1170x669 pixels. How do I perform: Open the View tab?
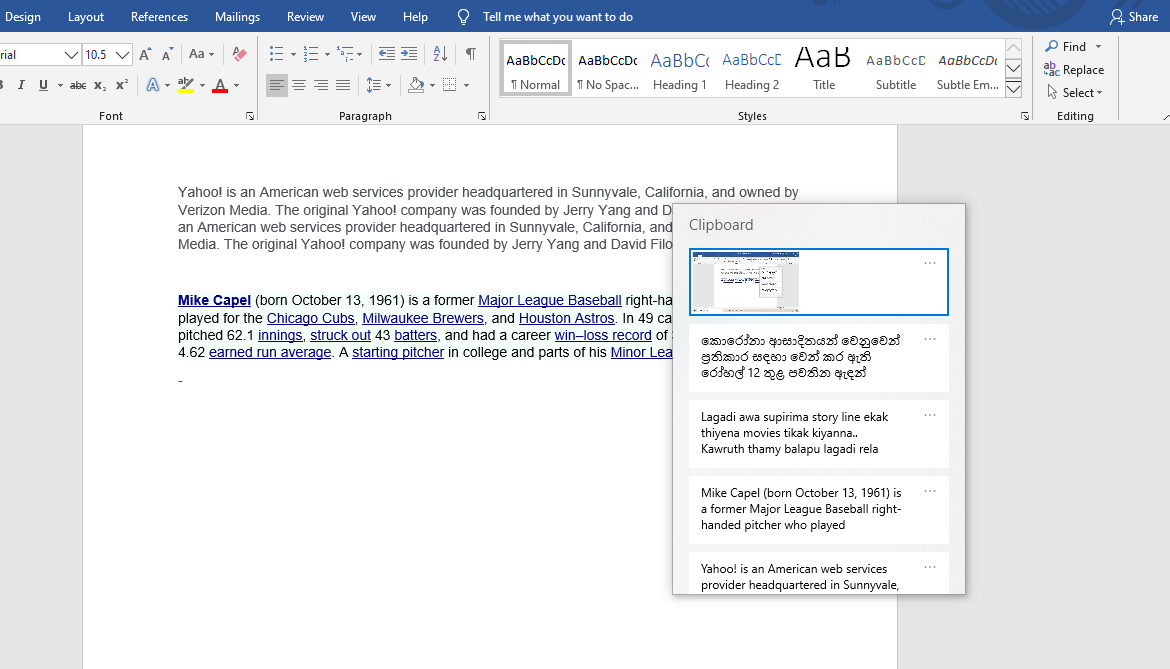(x=363, y=16)
